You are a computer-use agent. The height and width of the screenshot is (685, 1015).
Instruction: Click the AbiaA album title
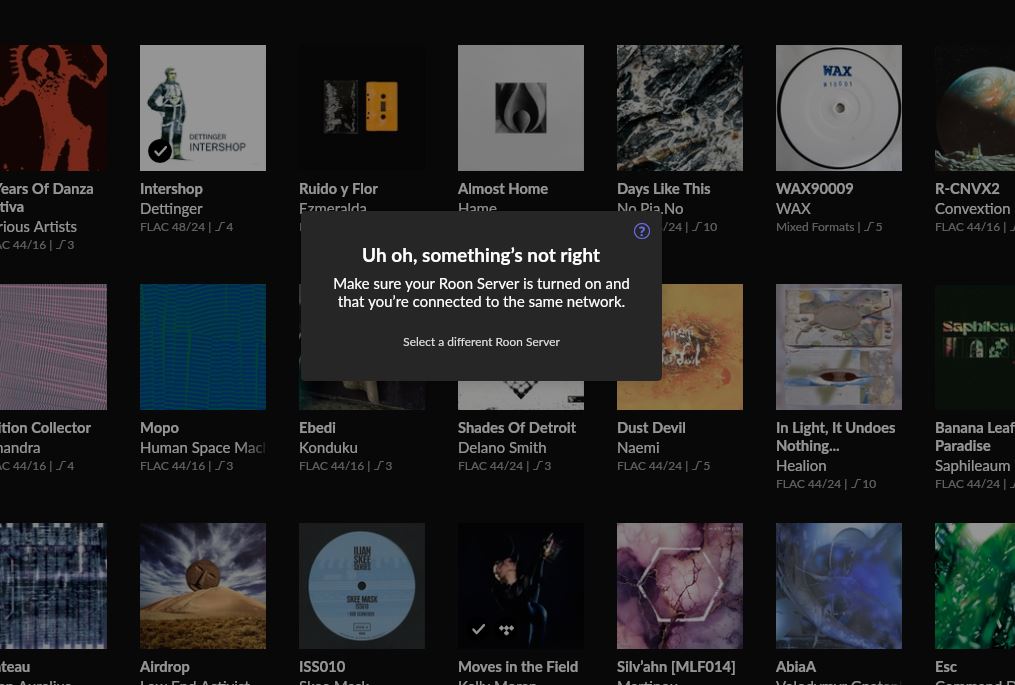tap(796, 667)
